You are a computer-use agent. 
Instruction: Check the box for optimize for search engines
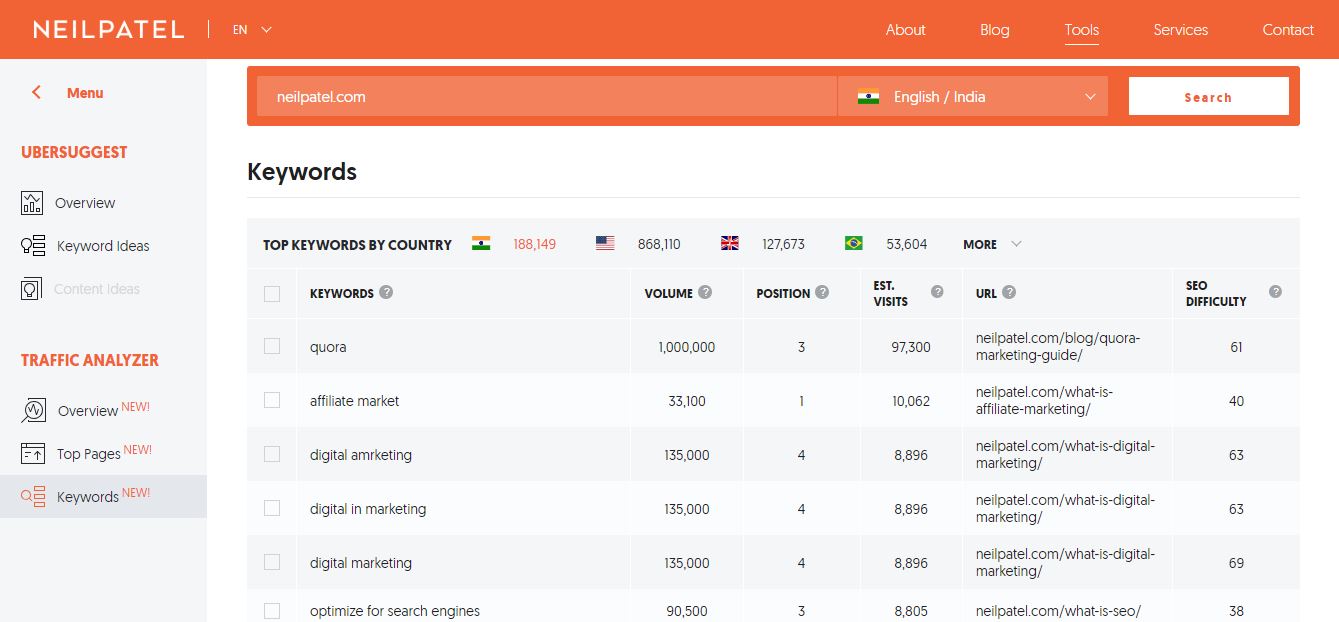pos(272,610)
